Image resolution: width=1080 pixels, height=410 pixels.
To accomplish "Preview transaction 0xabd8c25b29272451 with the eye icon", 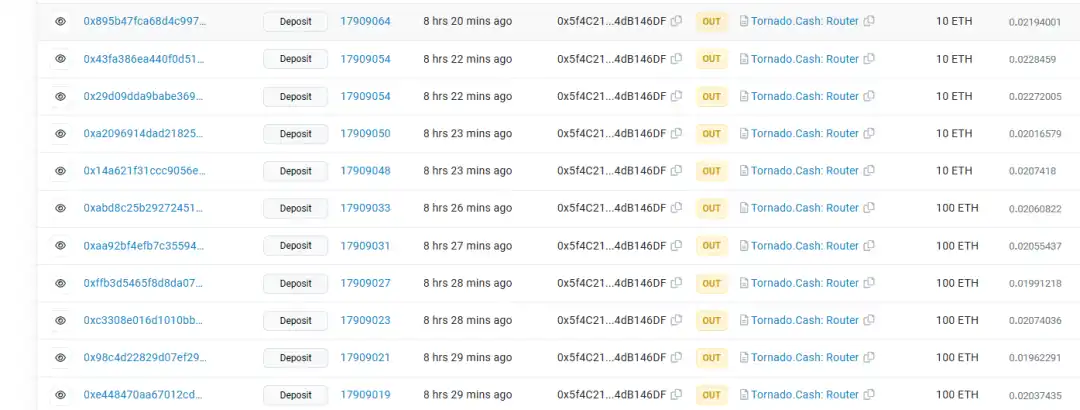I will pyautogui.click(x=61, y=208).
